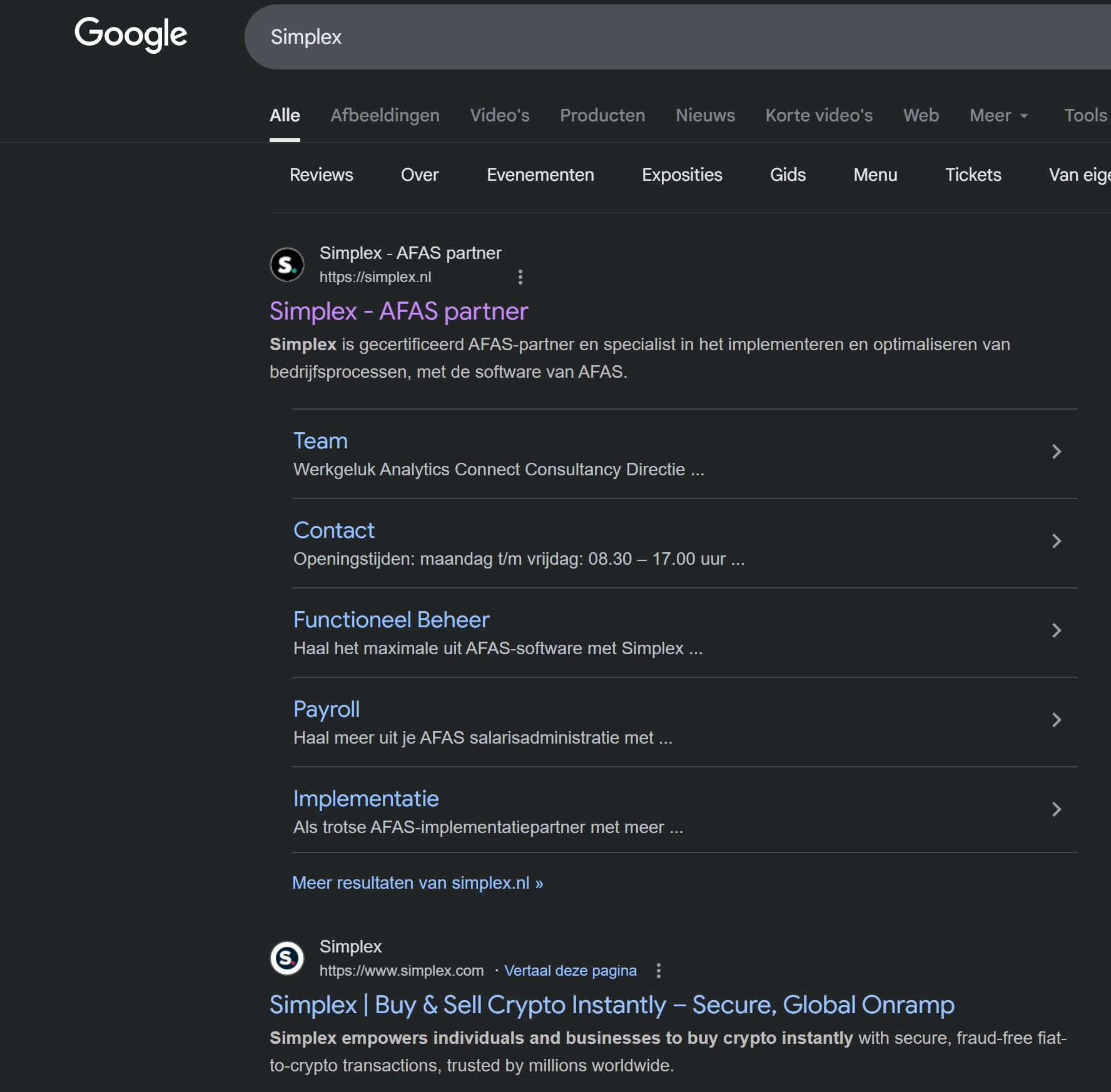Open the Meer dropdown menu
Image resolution: width=1111 pixels, height=1092 pixels.
point(998,116)
